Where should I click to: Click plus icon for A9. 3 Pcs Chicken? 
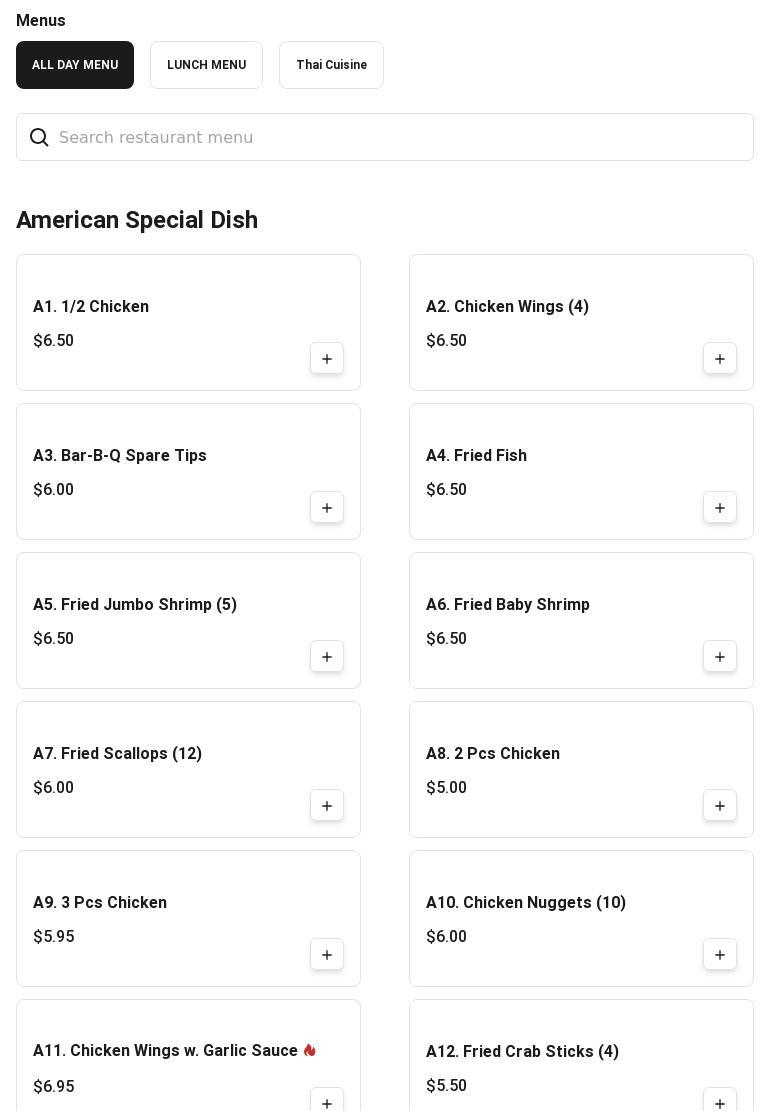(327, 955)
